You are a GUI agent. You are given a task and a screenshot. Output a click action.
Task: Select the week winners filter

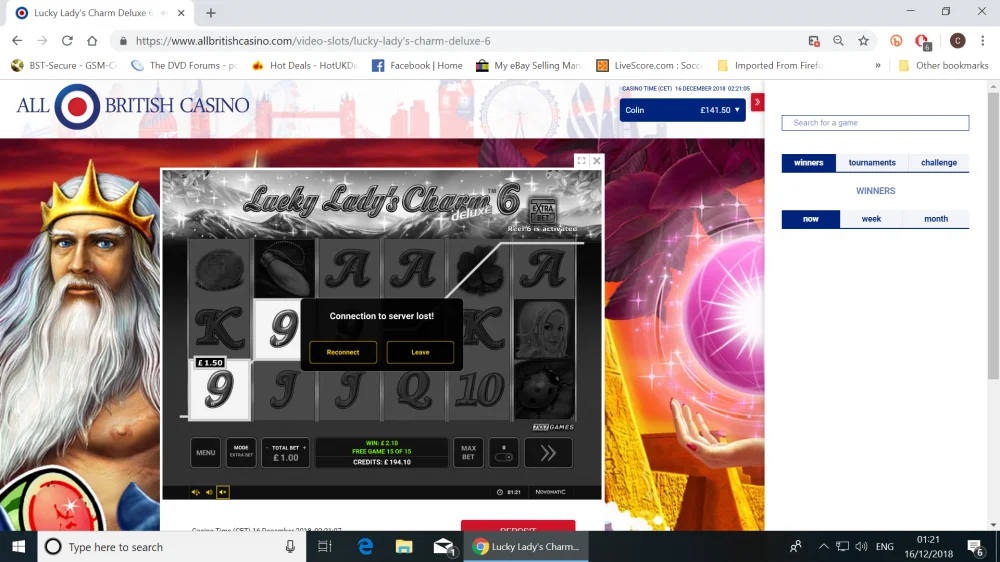[871, 219]
